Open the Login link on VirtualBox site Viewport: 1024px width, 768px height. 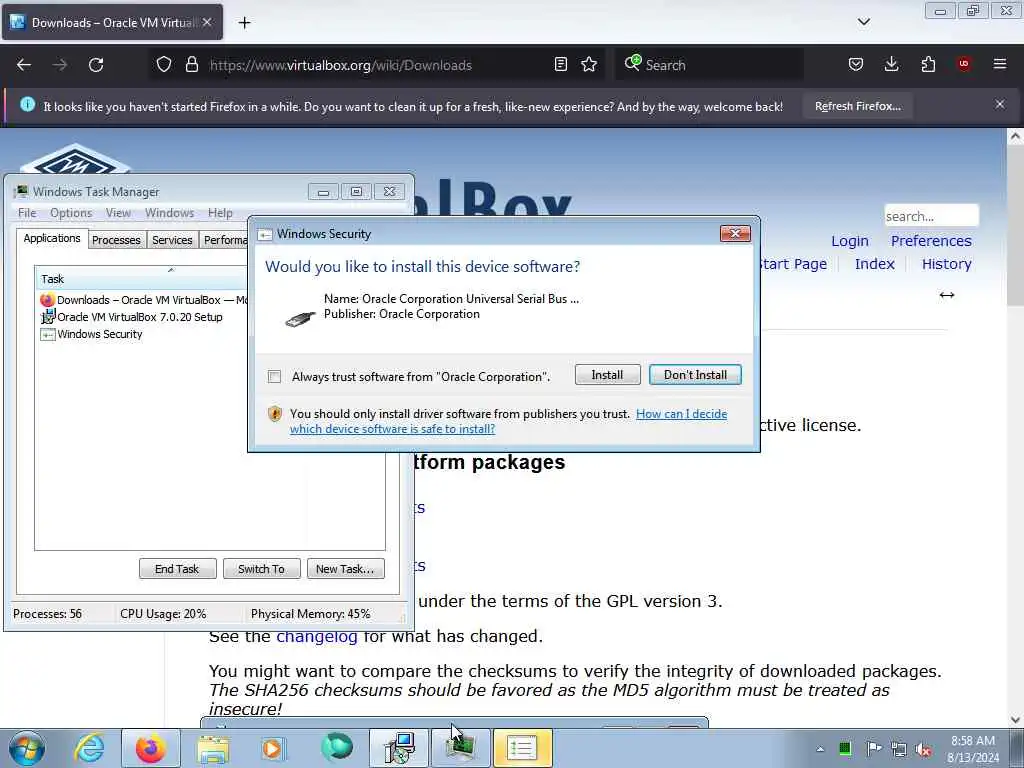coord(850,241)
